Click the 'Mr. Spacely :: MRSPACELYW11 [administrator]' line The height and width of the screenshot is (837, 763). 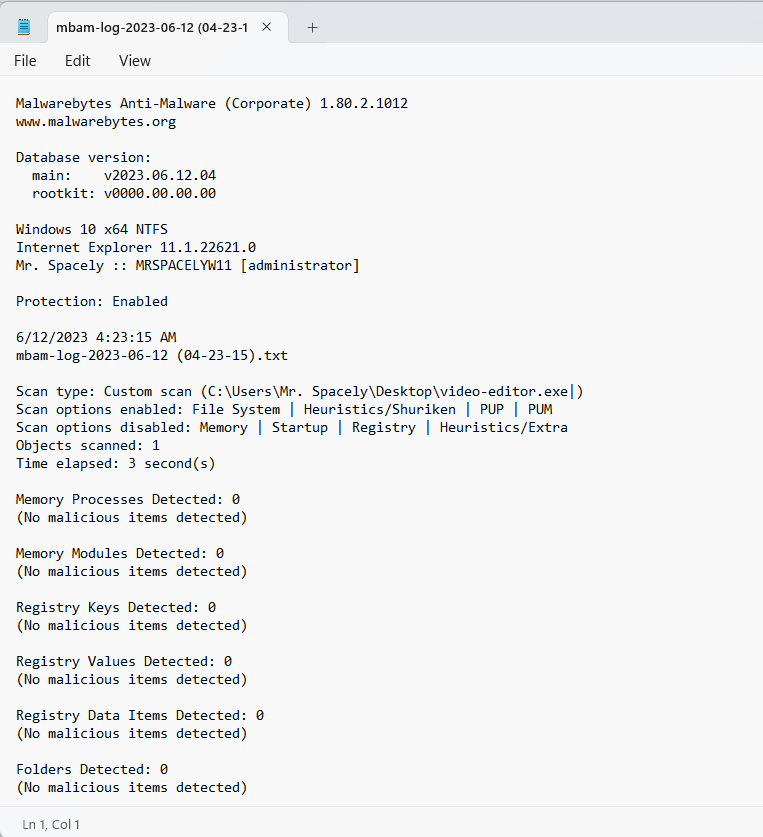click(188, 265)
